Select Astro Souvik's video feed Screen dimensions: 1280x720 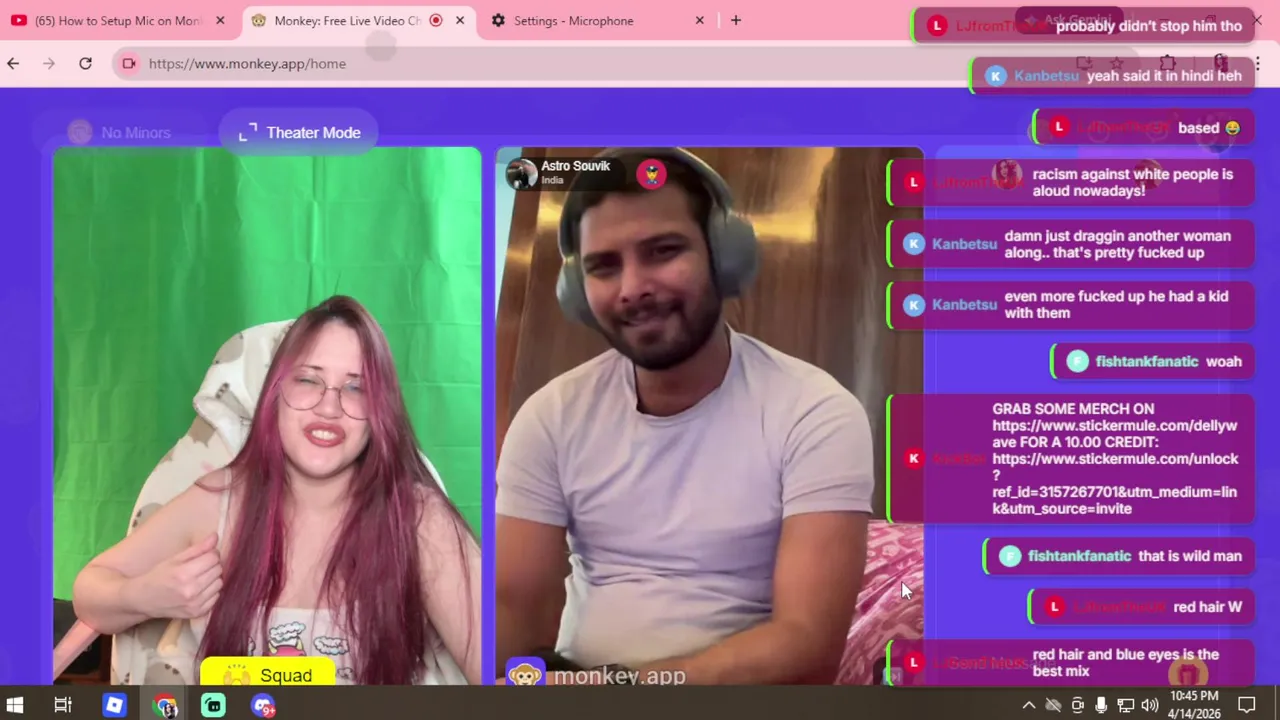(x=709, y=416)
